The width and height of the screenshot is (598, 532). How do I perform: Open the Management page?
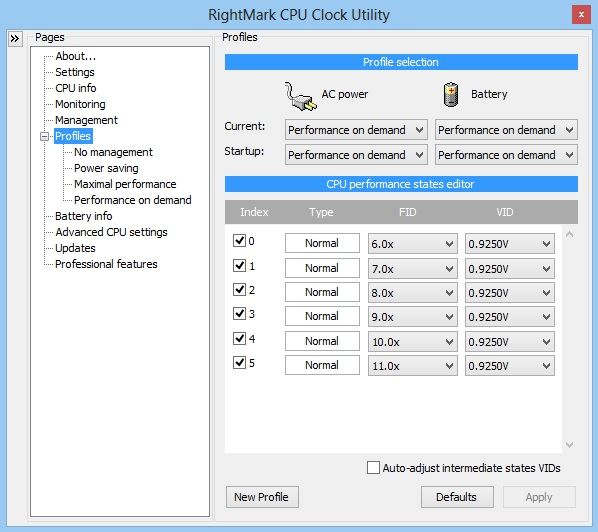[86, 120]
